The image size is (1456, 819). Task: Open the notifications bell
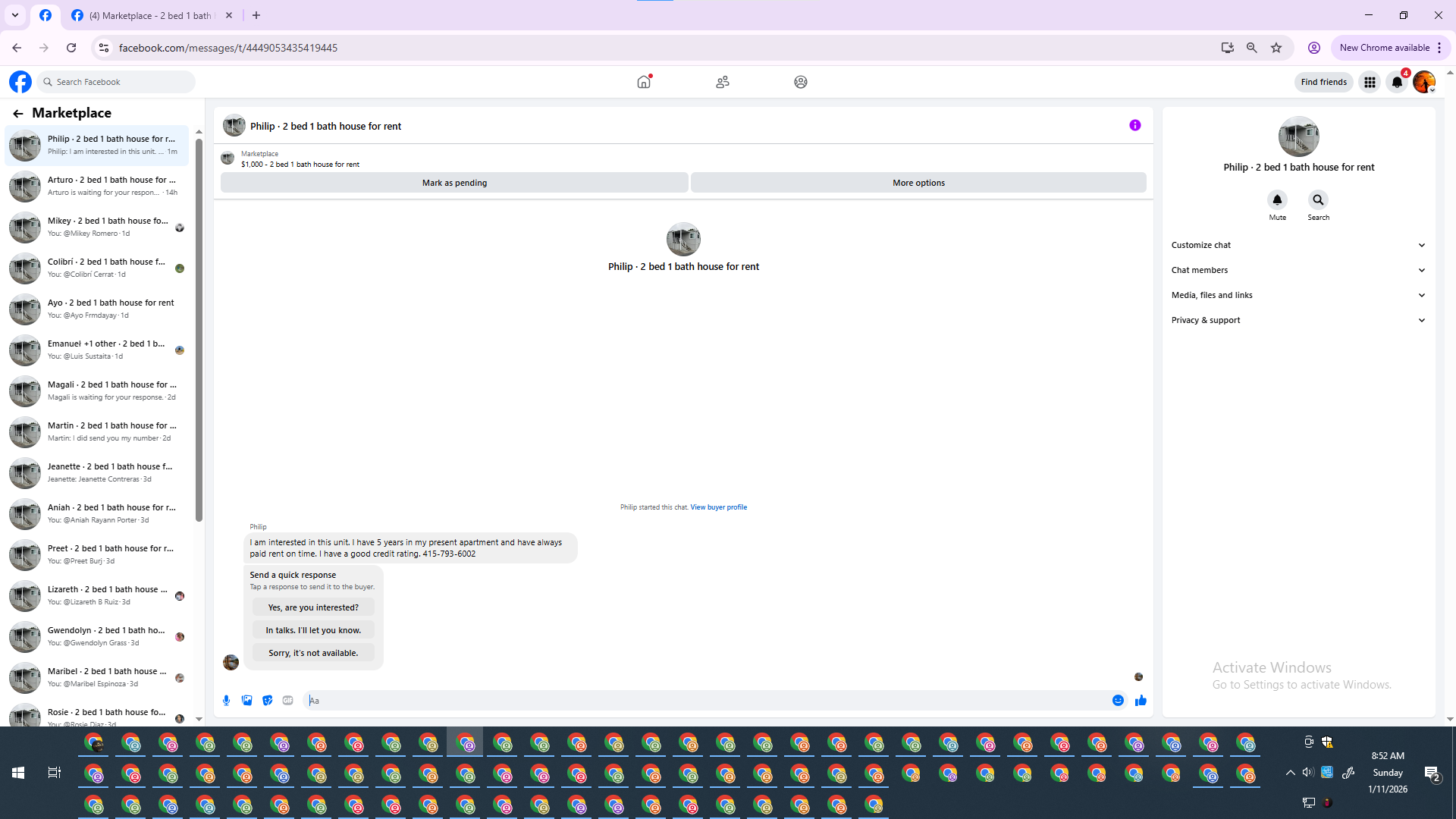tap(1397, 82)
